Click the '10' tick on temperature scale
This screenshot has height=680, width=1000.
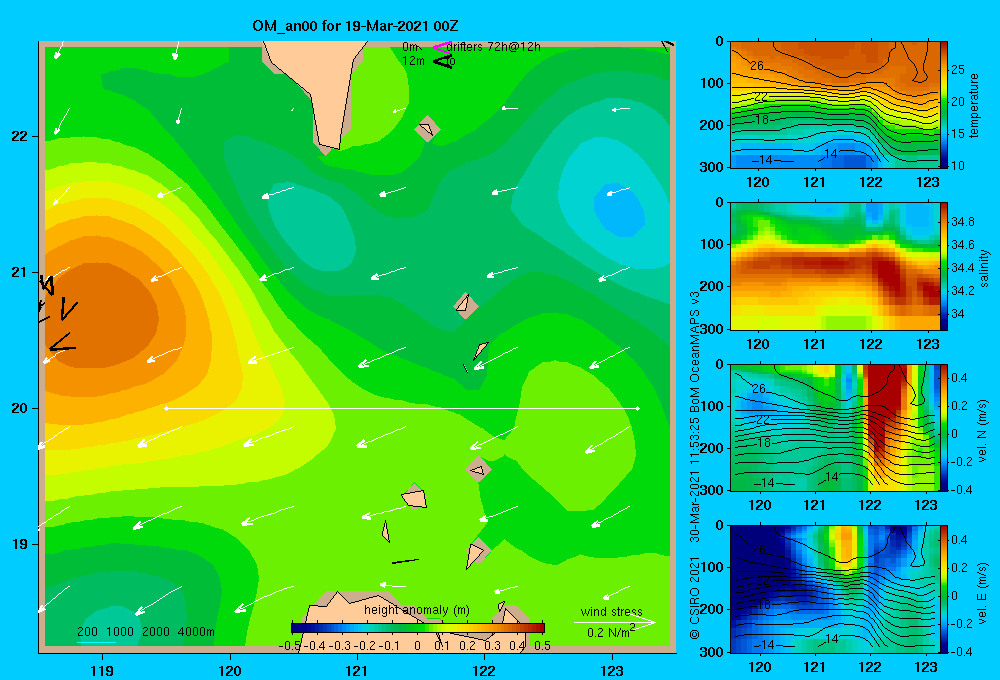pos(958,165)
